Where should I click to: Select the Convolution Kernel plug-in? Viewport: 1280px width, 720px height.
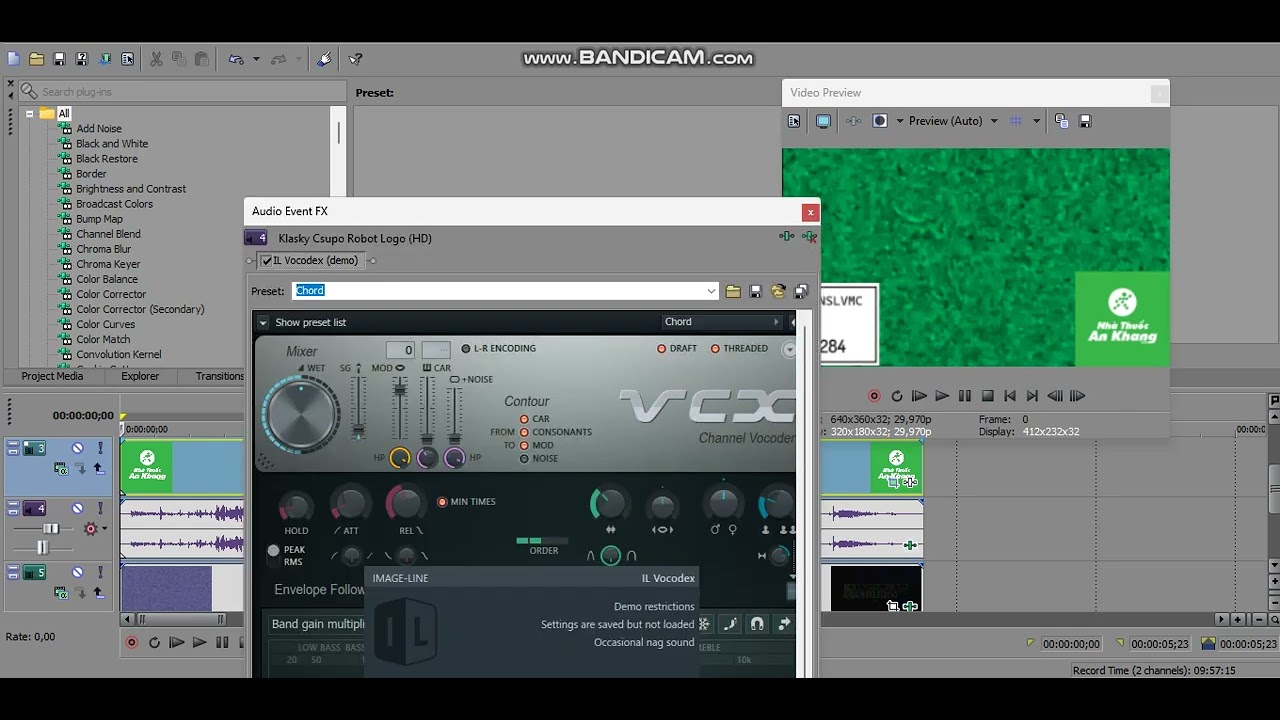click(x=118, y=354)
